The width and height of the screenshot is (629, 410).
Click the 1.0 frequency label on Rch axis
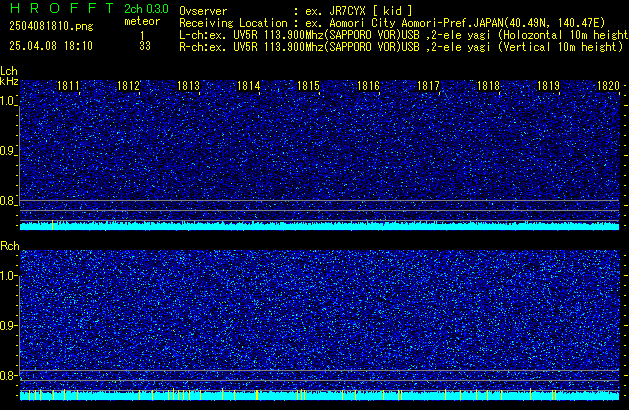click(7, 276)
